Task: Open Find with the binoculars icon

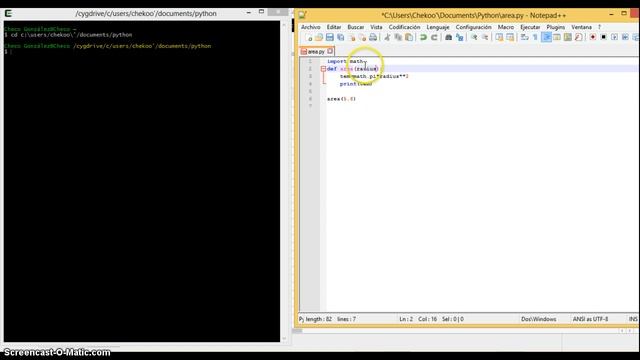Action: click(448, 38)
